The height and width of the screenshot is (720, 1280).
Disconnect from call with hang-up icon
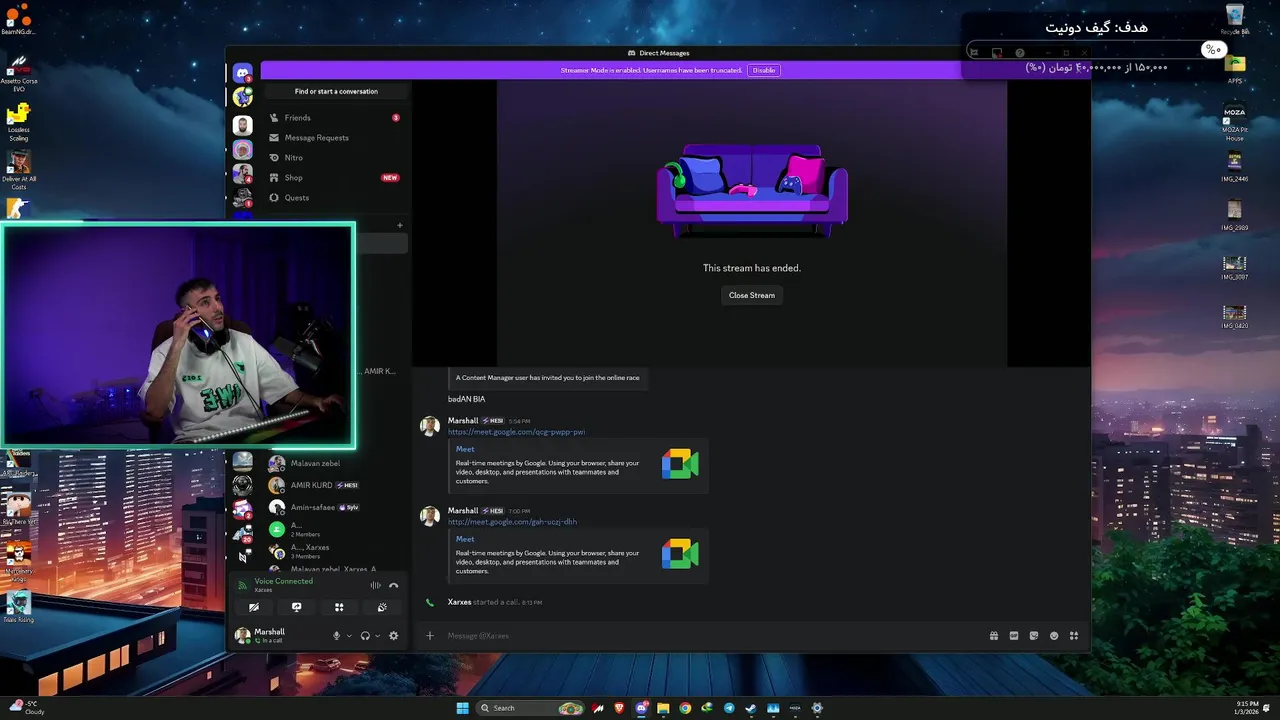coord(393,585)
